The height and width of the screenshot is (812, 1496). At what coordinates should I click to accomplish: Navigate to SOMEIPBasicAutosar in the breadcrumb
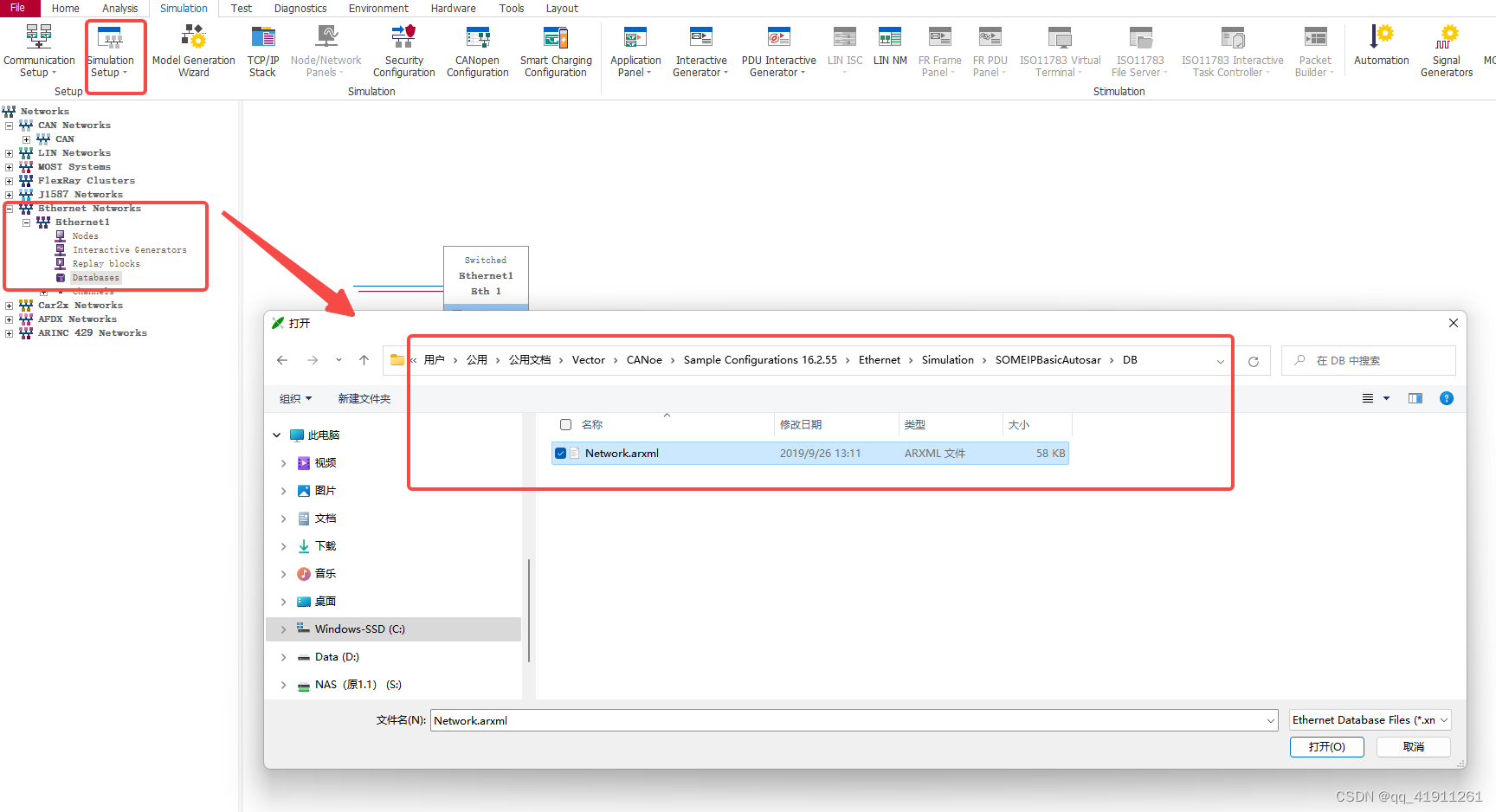coord(1048,360)
